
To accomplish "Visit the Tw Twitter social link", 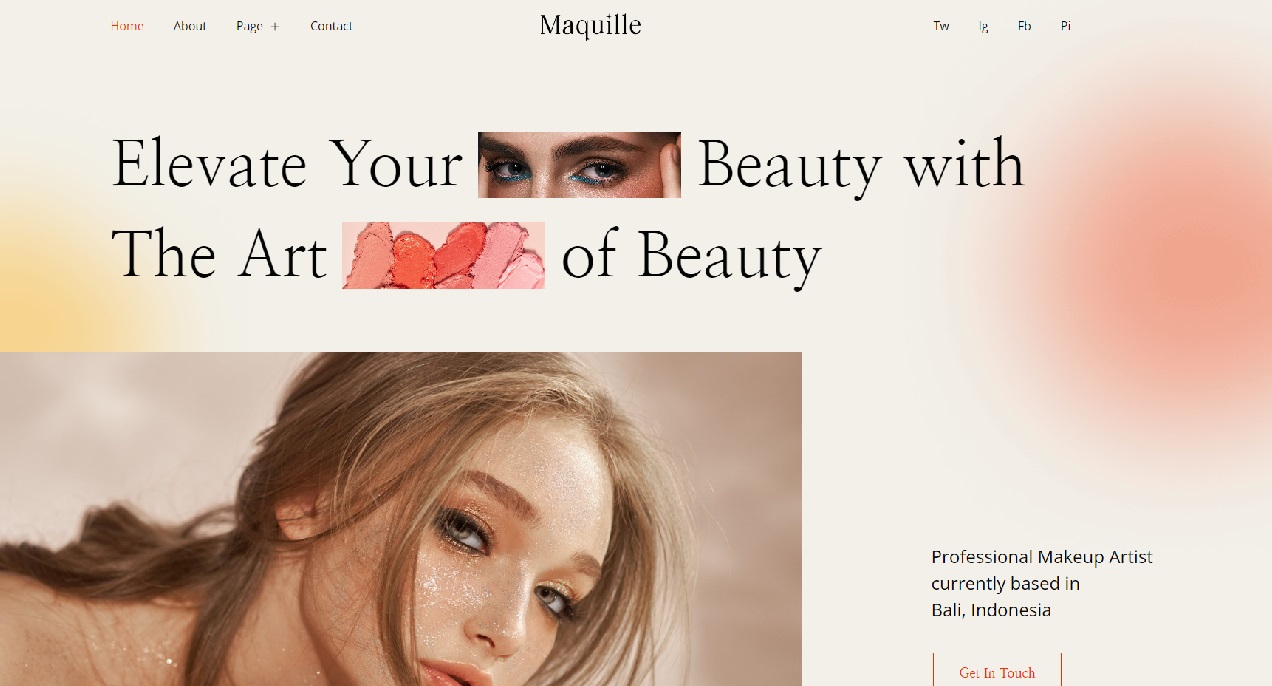I will pyautogui.click(x=941, y=26).
